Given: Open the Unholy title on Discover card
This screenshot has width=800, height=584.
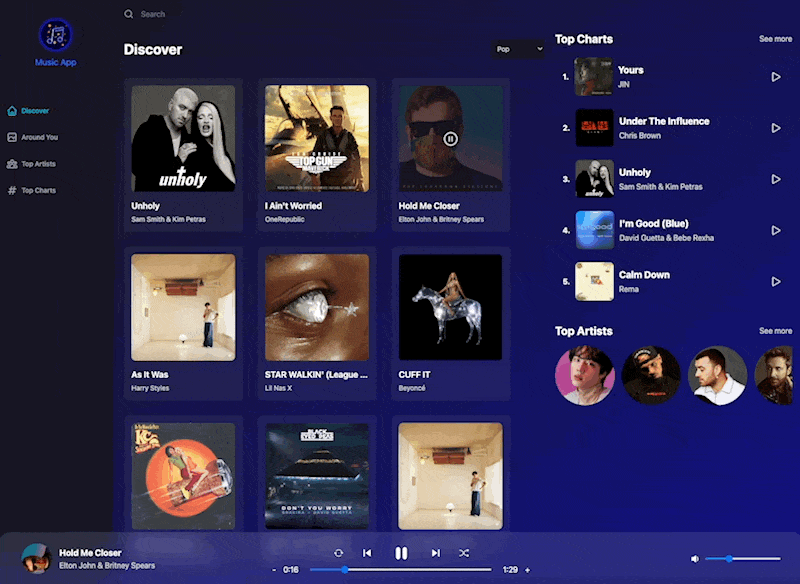Looking at the screenshot, I should click(x=145, y=206).
